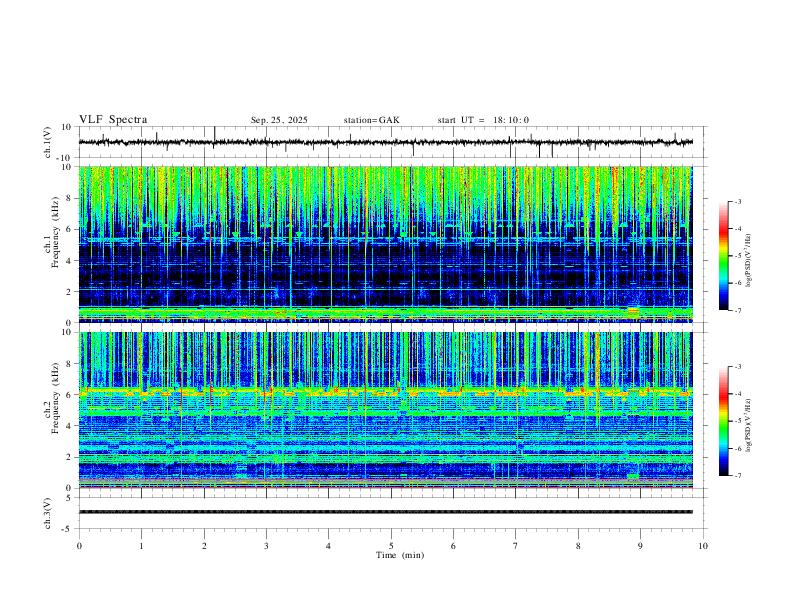Screen dimensions: 792x612
Task: Click the "ch.3(V)" axis label
Action: click(x=48, y=513)
